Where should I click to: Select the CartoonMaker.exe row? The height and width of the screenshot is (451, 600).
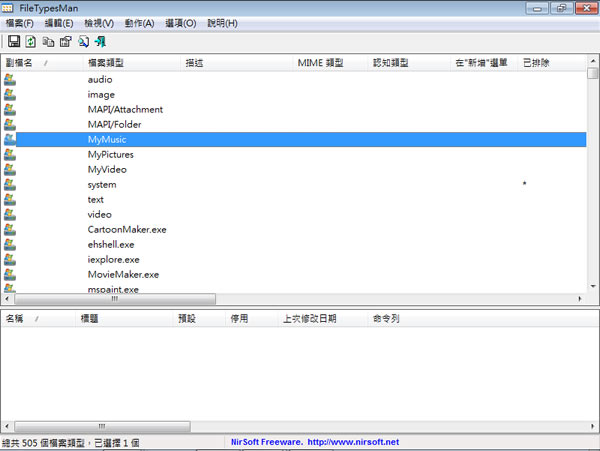pos(295,230)
